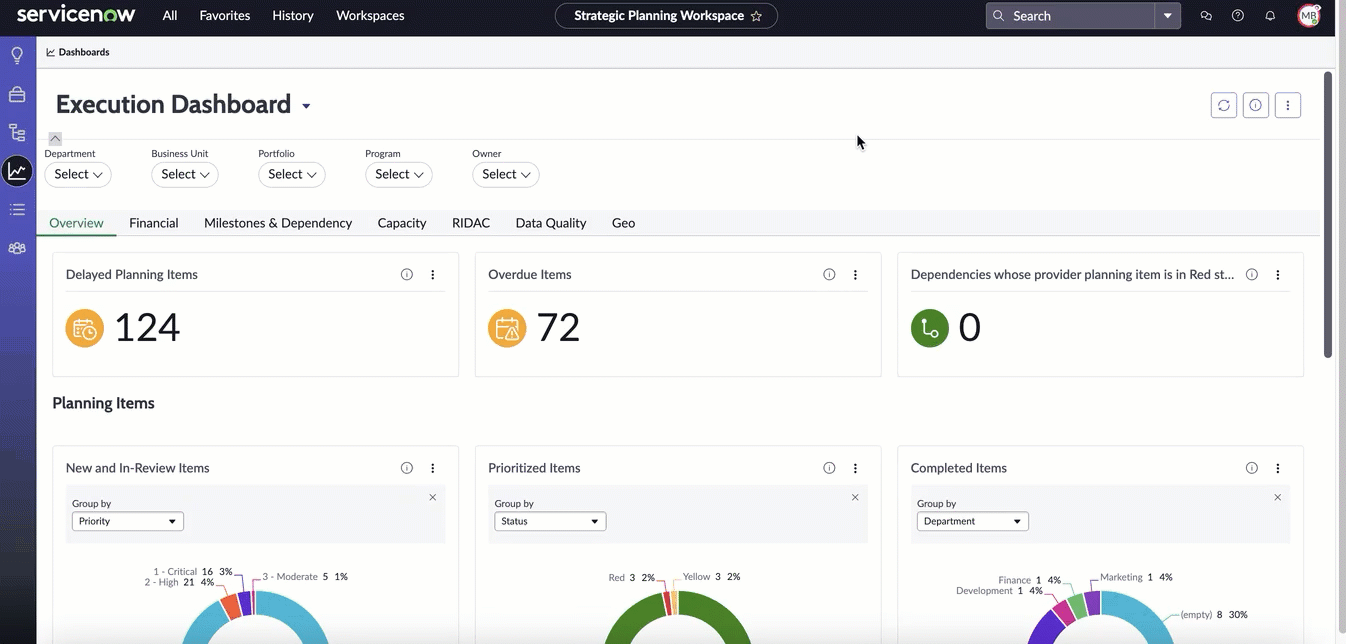
Task: Click in the global Search field
Action: [x=1071, y=16]
